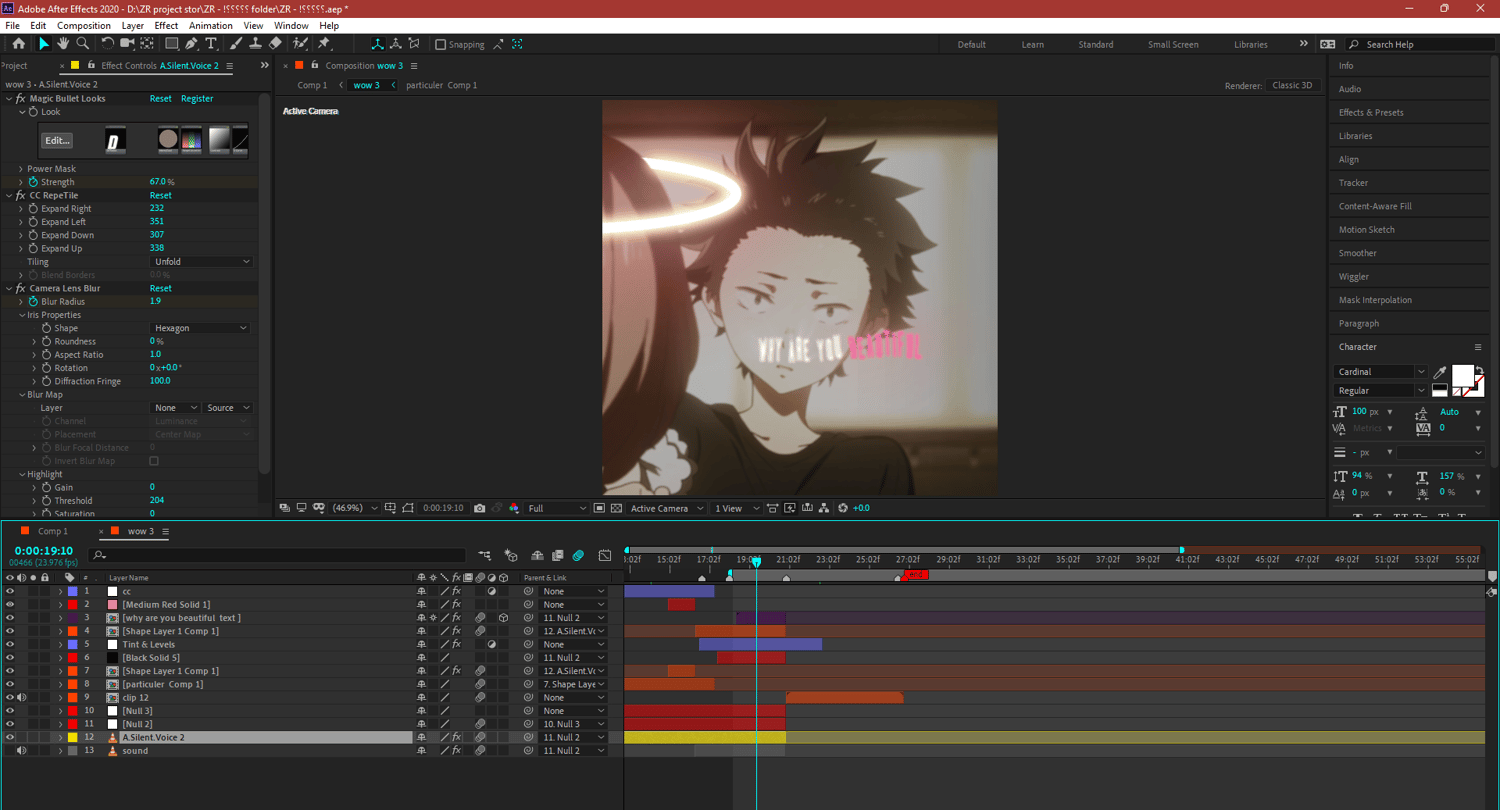This screenshot has width=1500, height=810.
Task: Click the current time 0:00:19:10 display
Action: [x=43, y=551]
